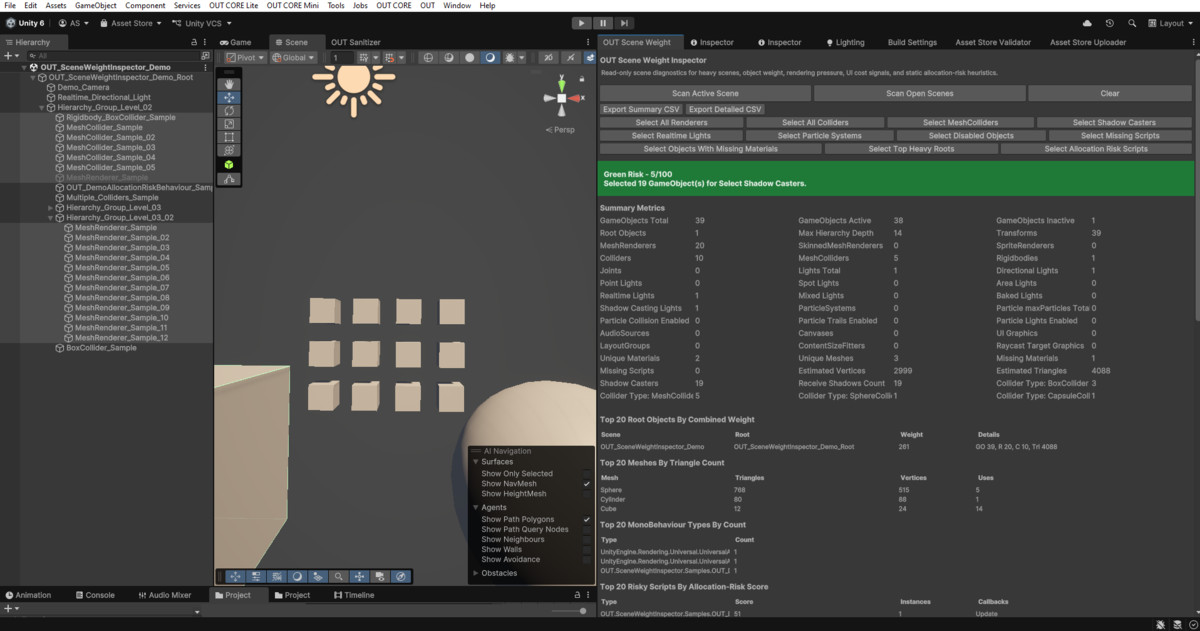Click the Step frame button
Screen dimensions: 1200x631
click(x=624, y=23)
